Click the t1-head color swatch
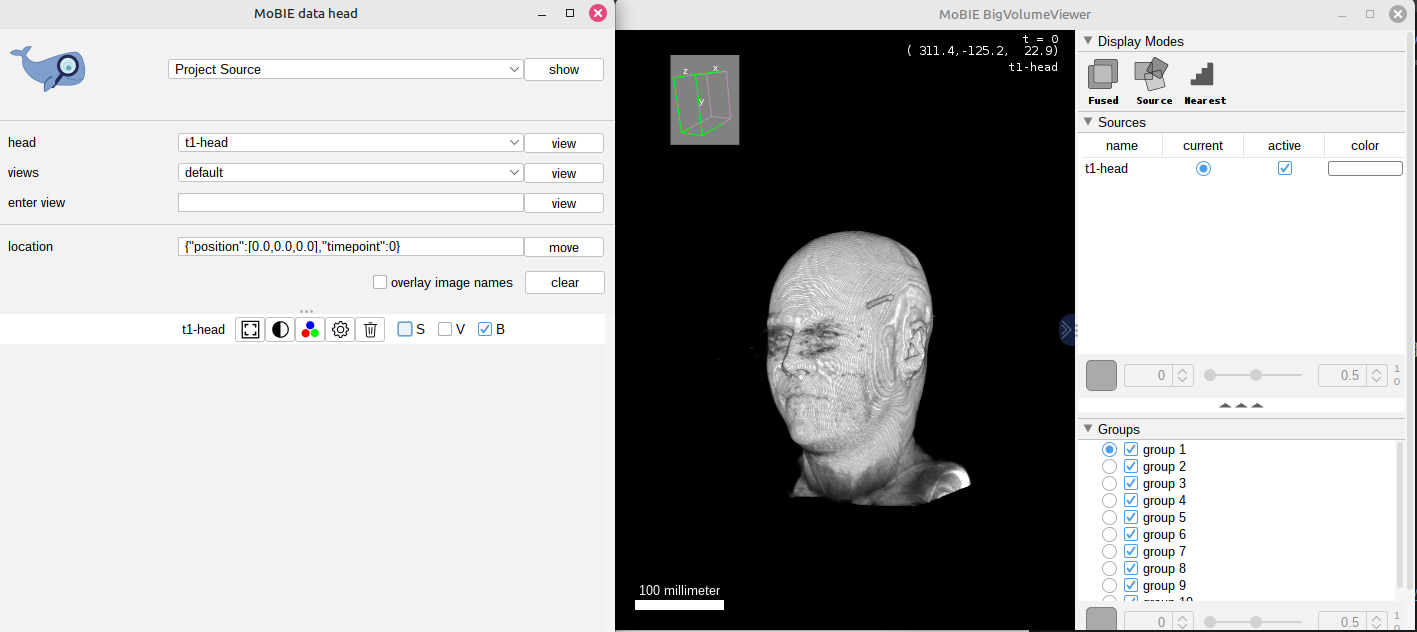The image size is (1417, 632). click(x=1365, y=169)
